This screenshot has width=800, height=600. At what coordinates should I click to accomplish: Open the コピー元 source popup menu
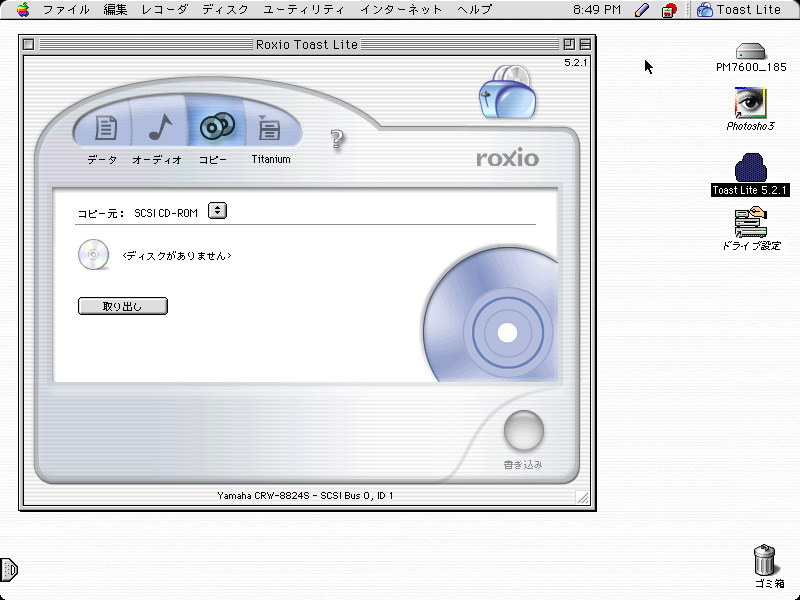217,210
